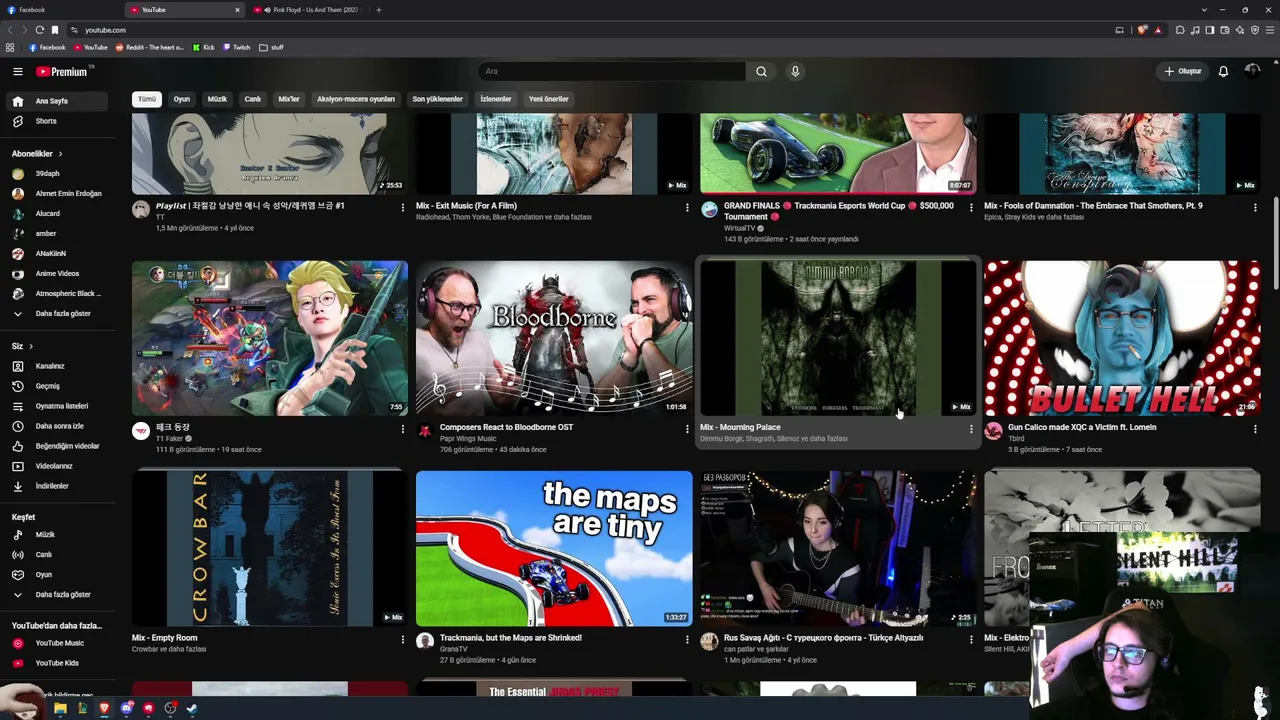
Task: Open Daha sonra izle watch later
Action: click(x=58, y=426)
